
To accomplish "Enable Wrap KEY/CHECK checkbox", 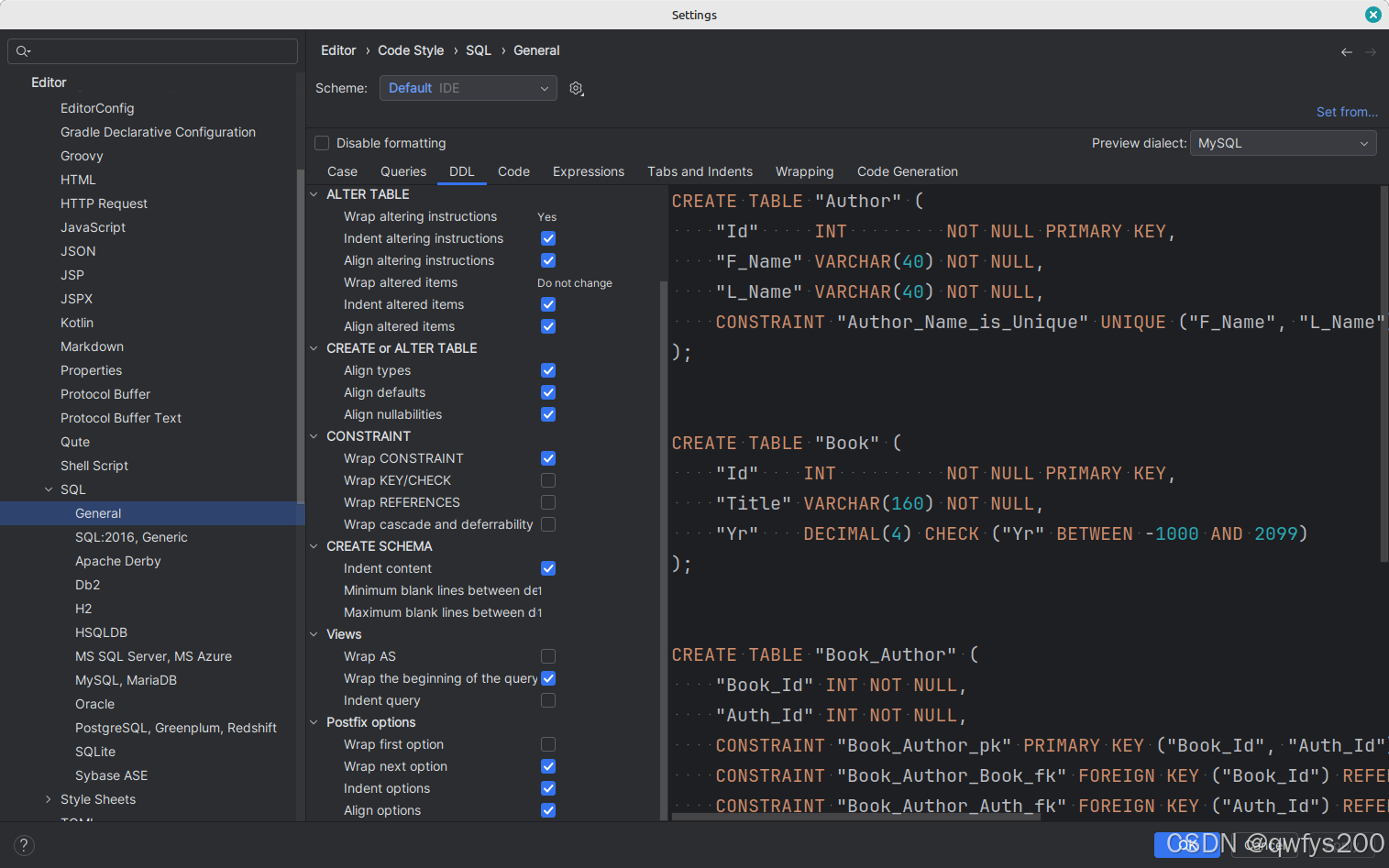I will 548,480.
